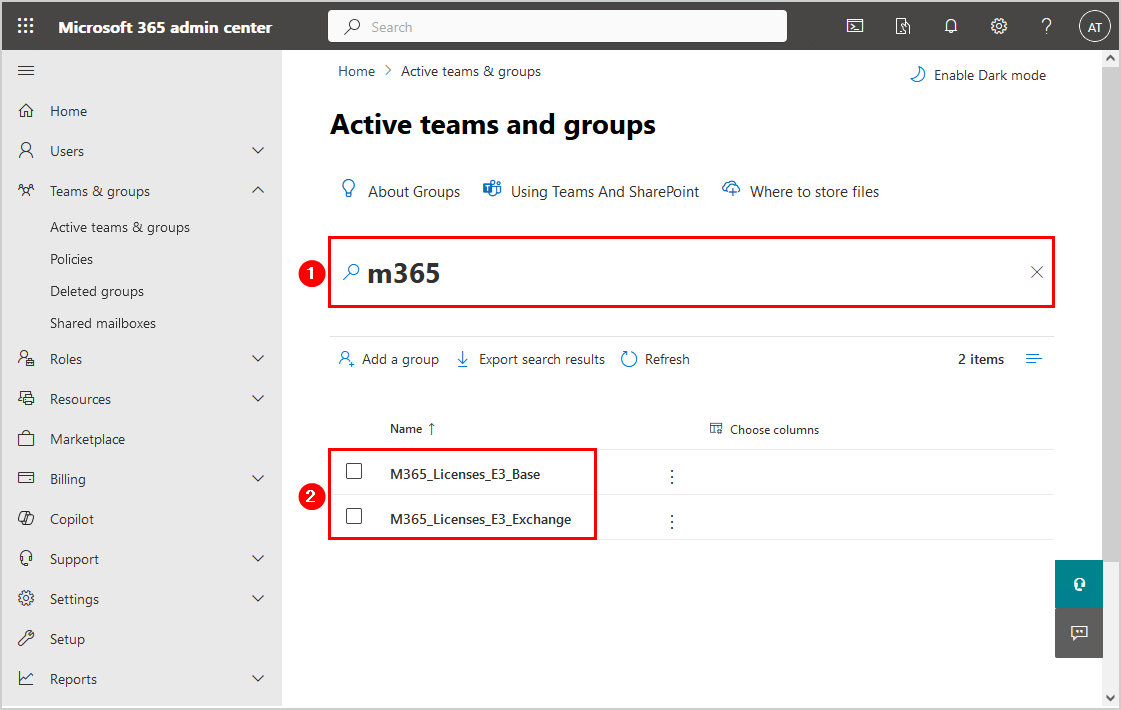Open Setup text item in sidebar
This screenshot has height=710, width=1121.
click(67, 639)
